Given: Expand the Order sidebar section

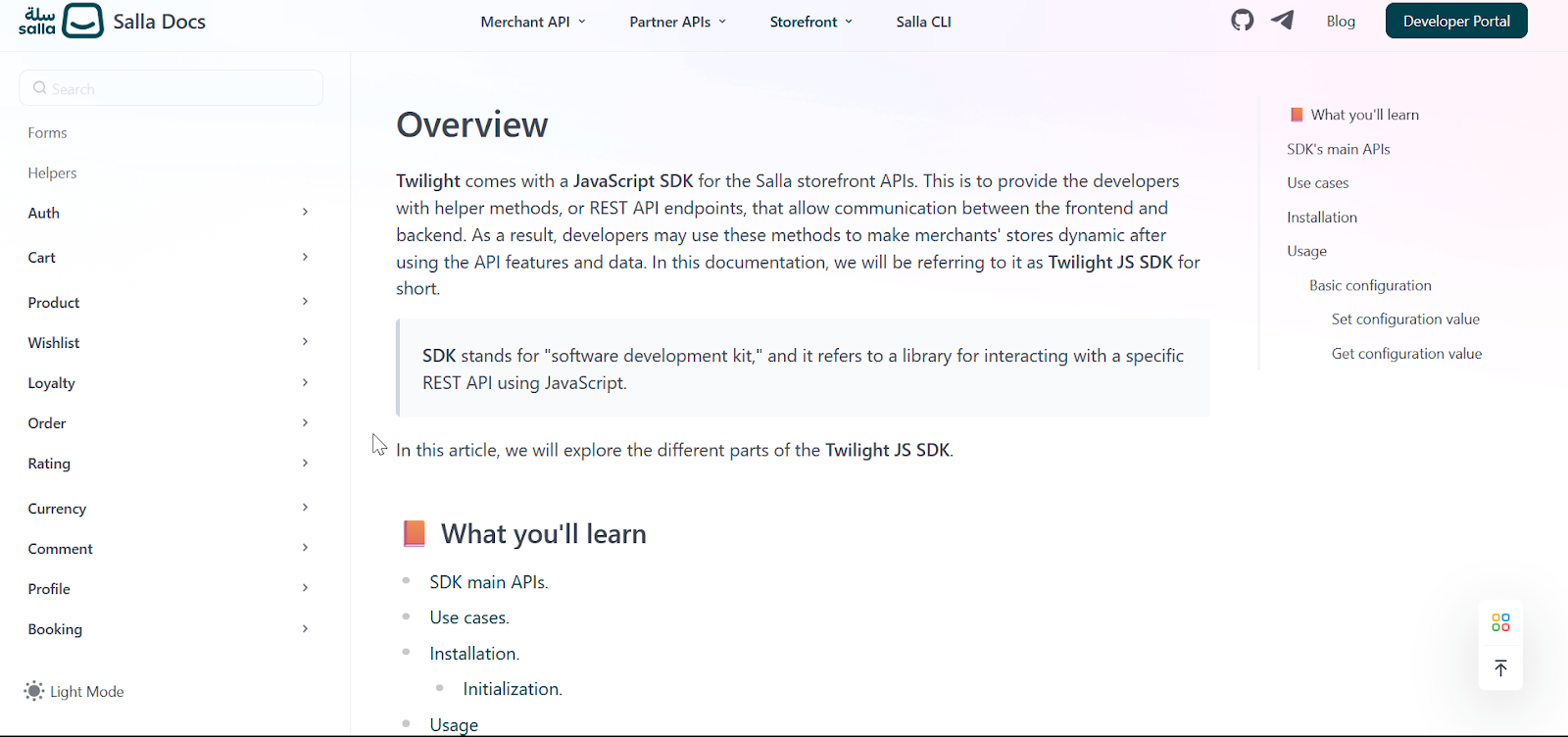Looking at the screenshot, I should pos(169,423).
